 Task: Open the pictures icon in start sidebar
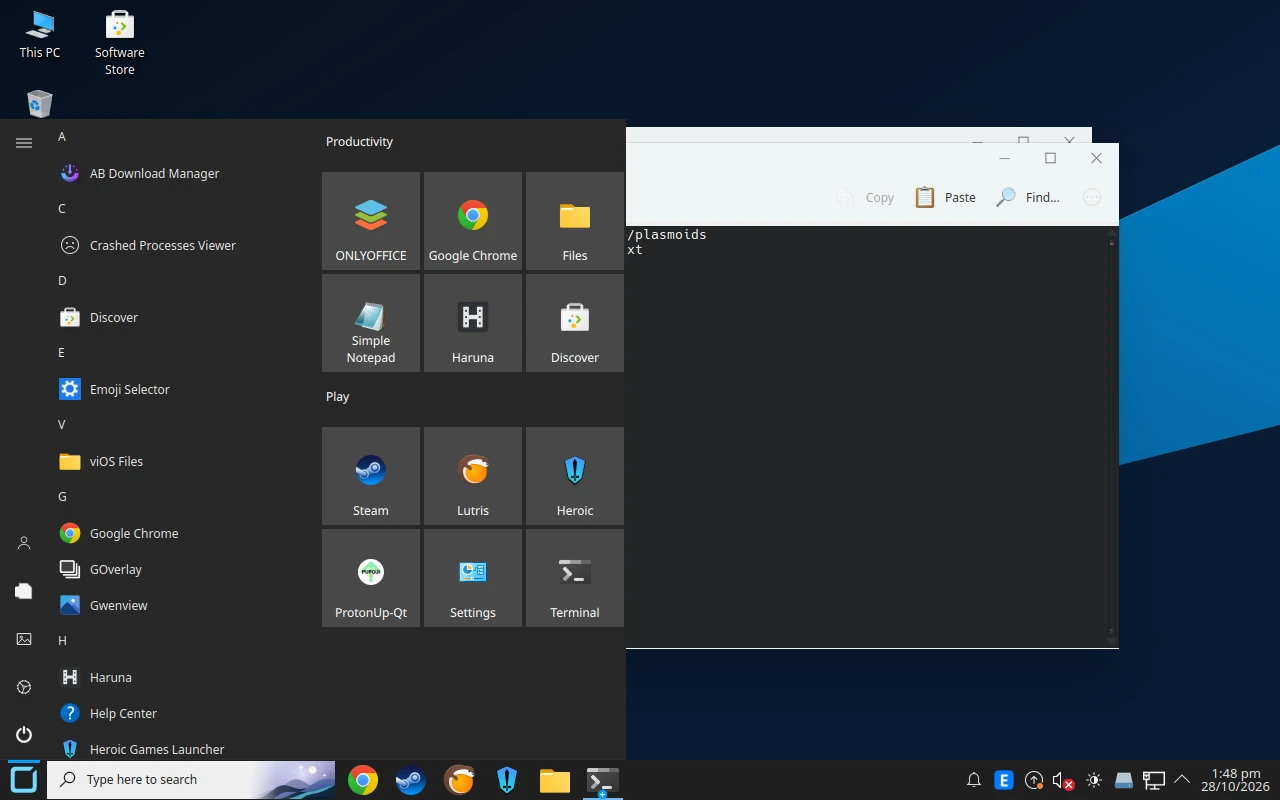[x=24, y=639]
